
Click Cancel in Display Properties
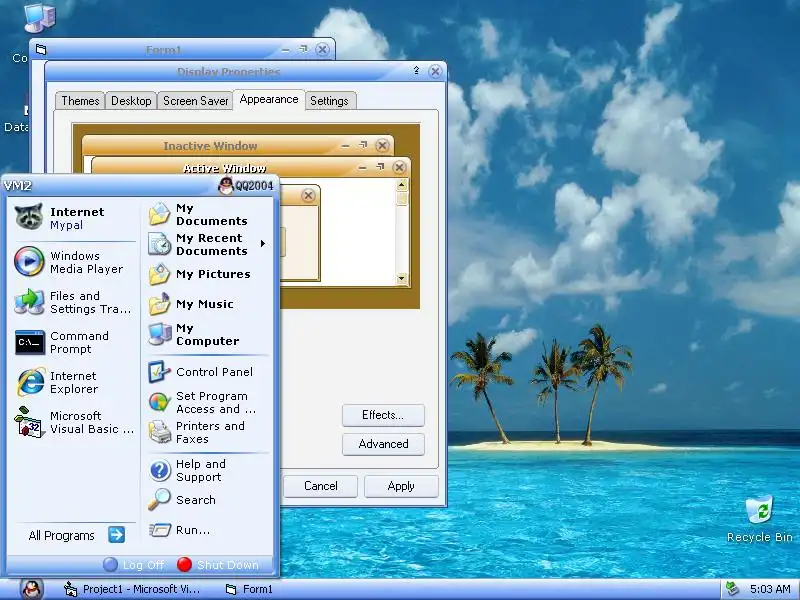tap(320, 486)
